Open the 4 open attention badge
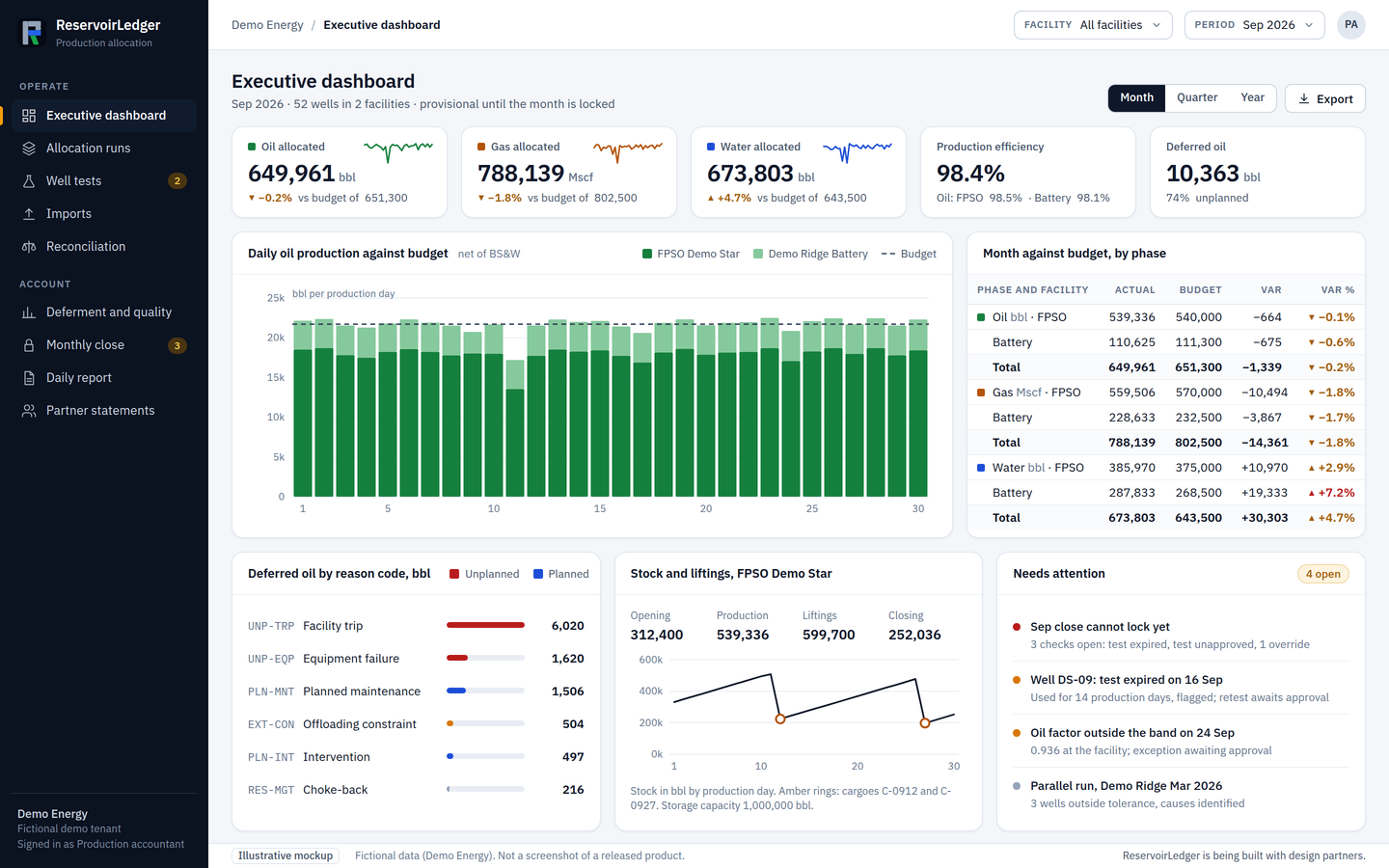 1322,574
